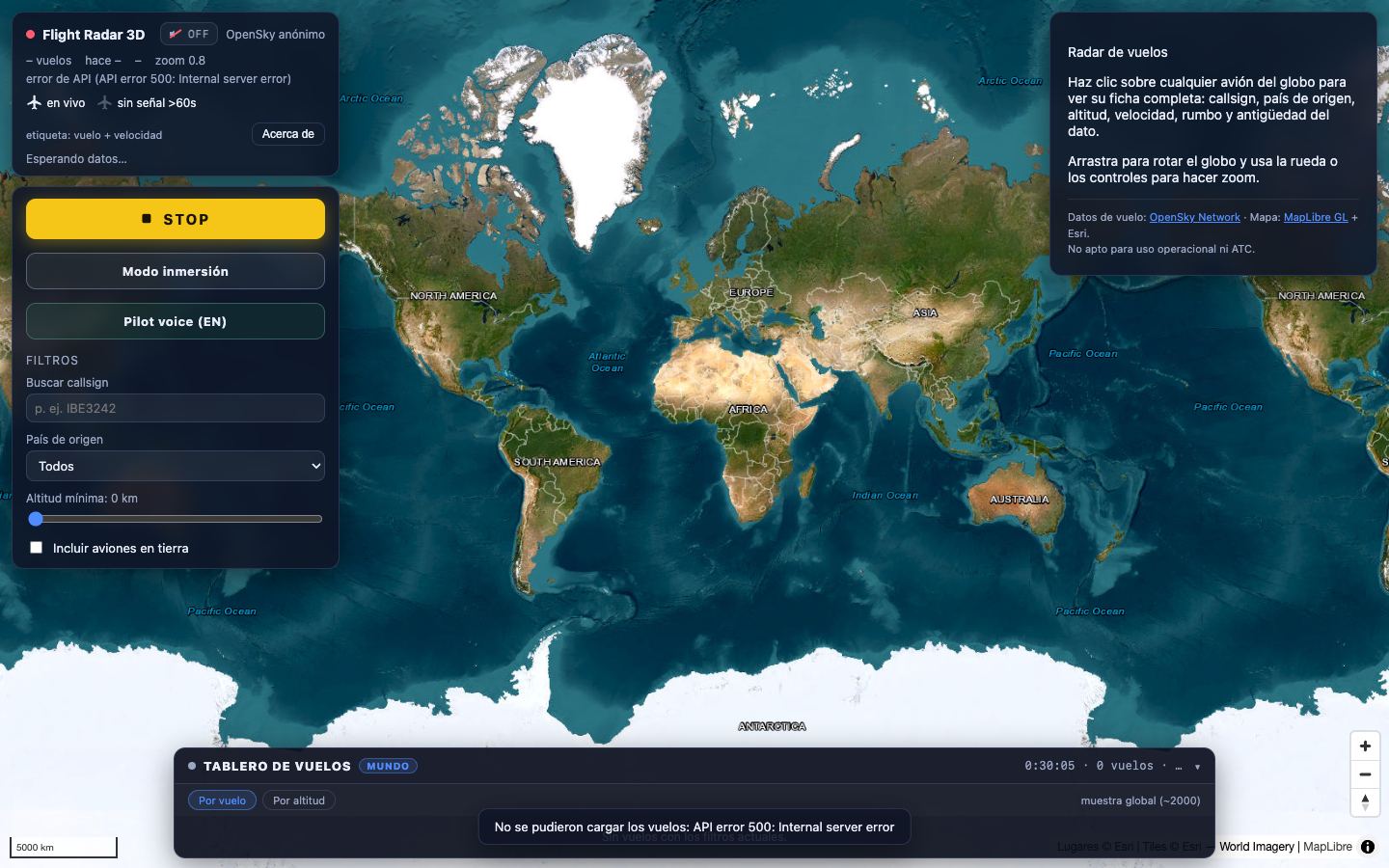Click the yellow STOP button
1389x868 pixels.
176,219
